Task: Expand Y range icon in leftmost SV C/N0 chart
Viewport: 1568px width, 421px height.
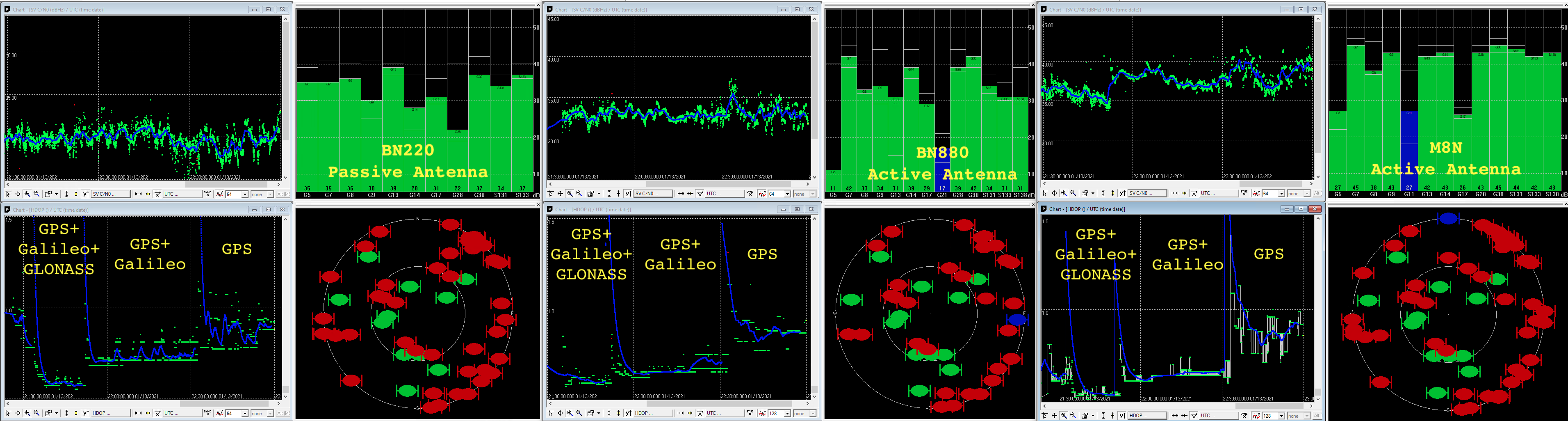Action: [x=67, y=194]
